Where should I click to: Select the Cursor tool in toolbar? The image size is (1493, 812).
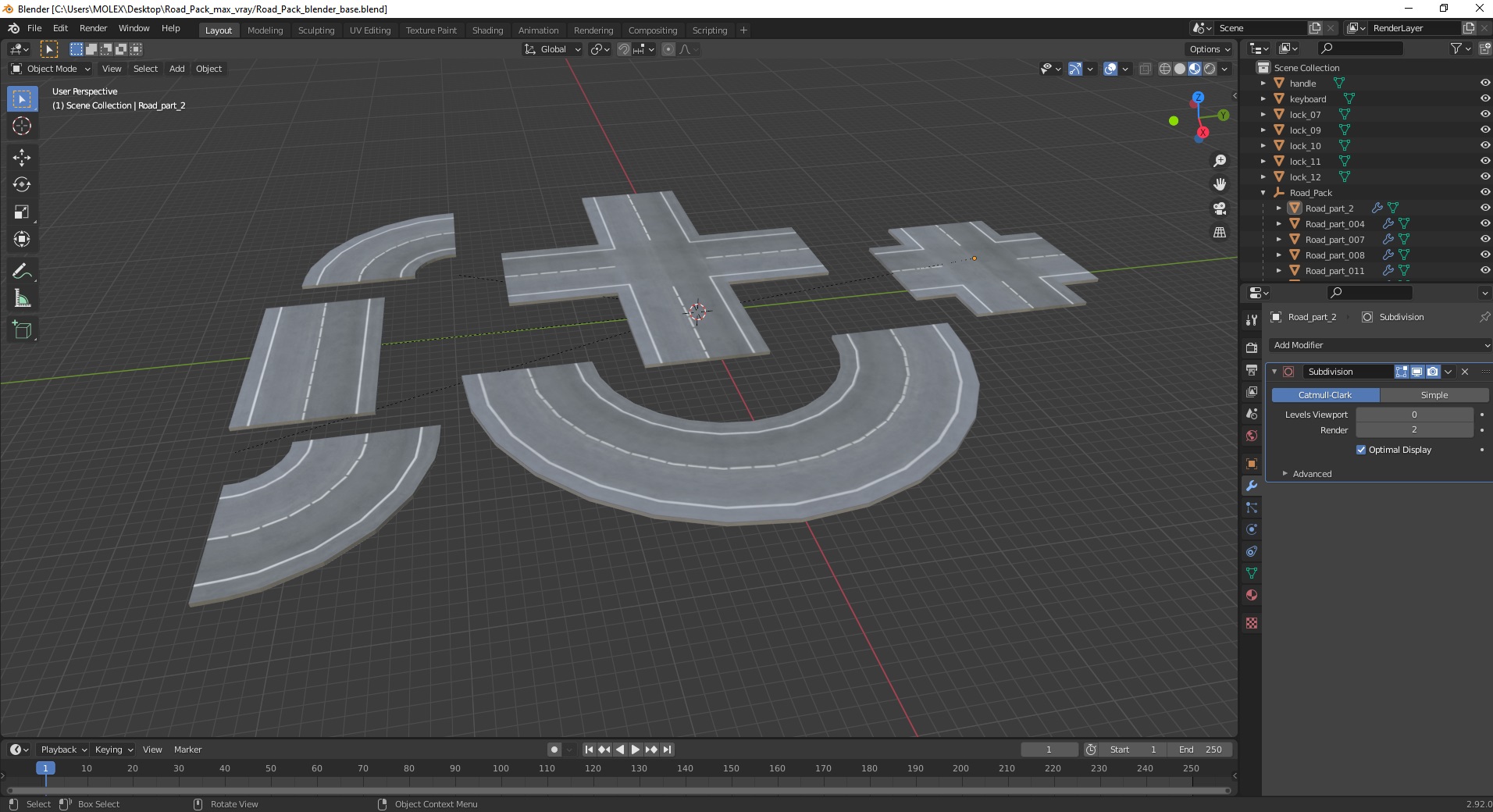pyautogui.click(x=22, y=126)
